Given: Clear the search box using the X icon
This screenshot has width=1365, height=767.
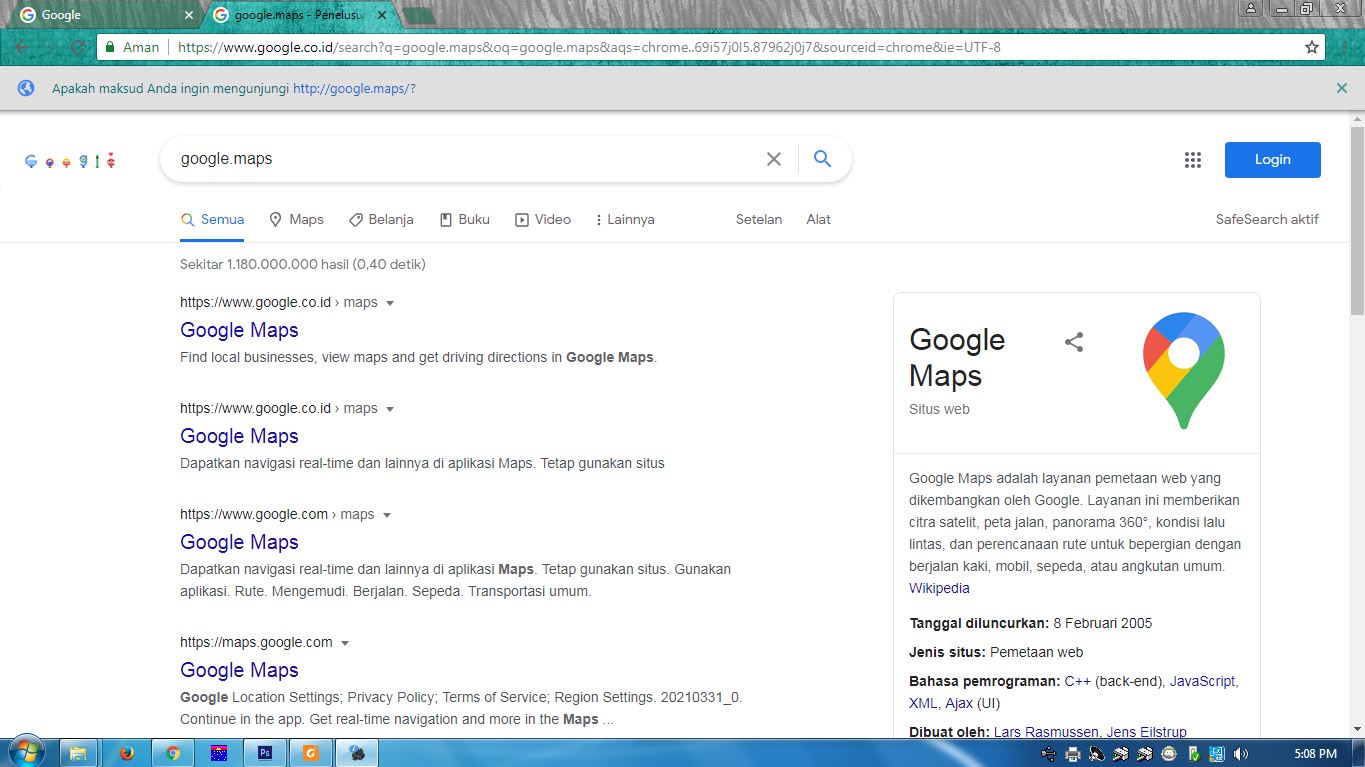Looking at the screenshot, I should 774,158.
